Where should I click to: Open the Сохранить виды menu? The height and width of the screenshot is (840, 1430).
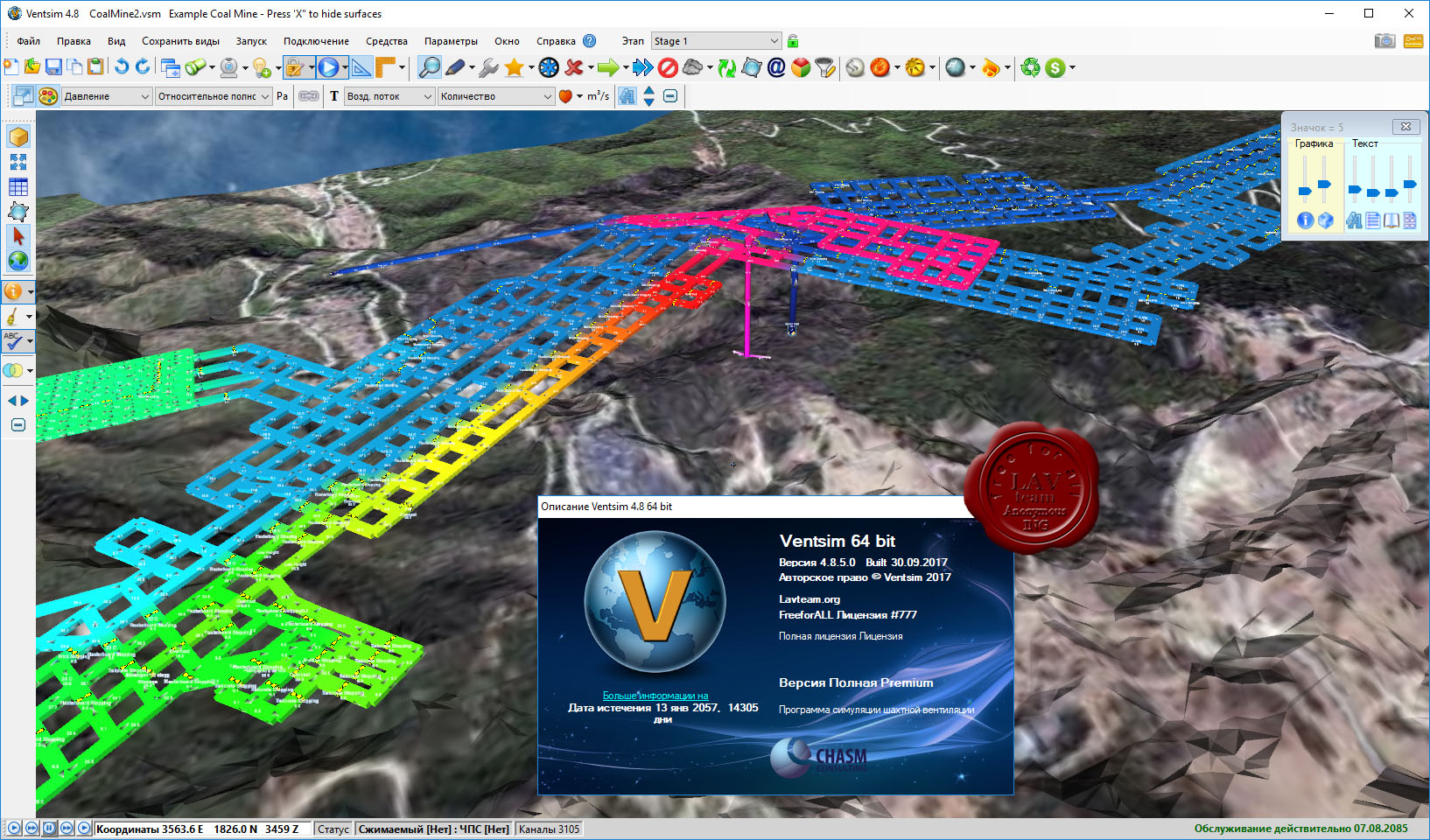[x=180, y=41]
